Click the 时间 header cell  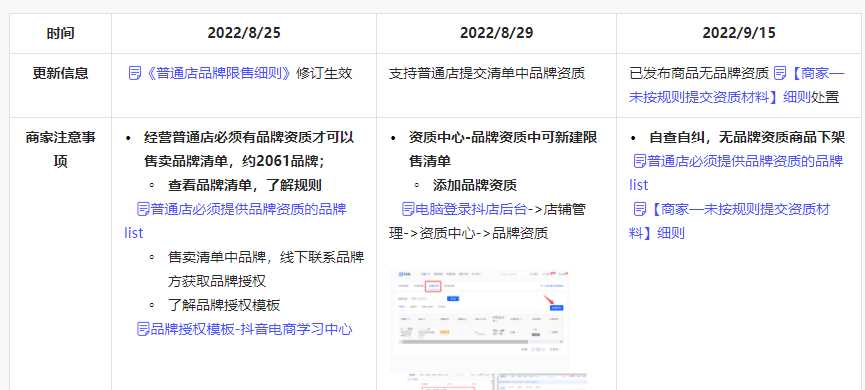click(x=60, y=33)
